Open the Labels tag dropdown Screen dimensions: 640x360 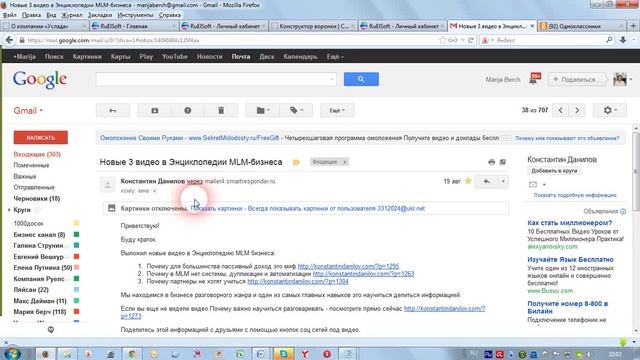[x=296, y=111]
